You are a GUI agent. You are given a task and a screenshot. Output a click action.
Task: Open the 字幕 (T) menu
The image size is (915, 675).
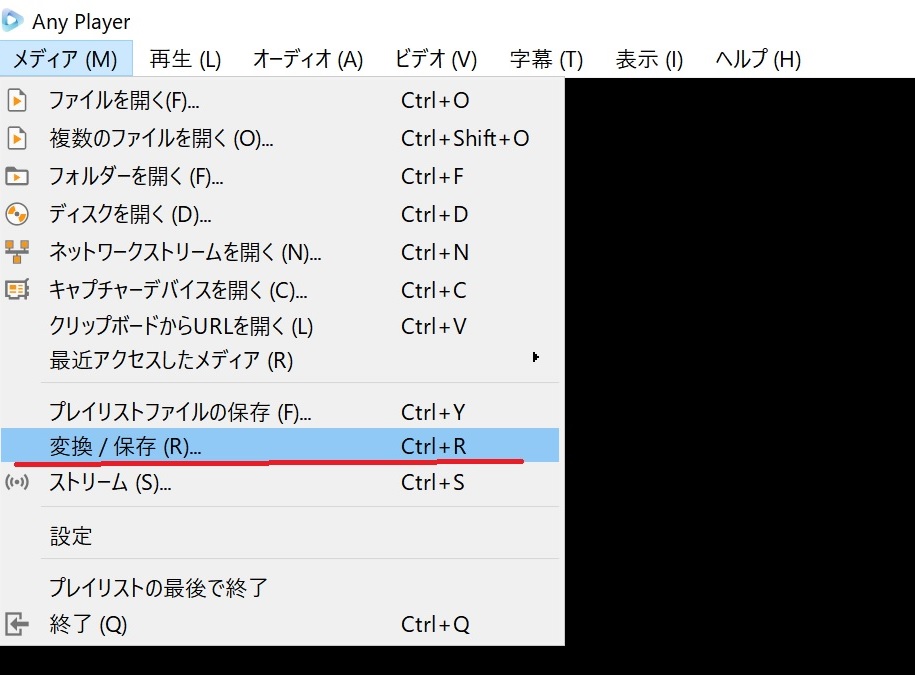546,59
